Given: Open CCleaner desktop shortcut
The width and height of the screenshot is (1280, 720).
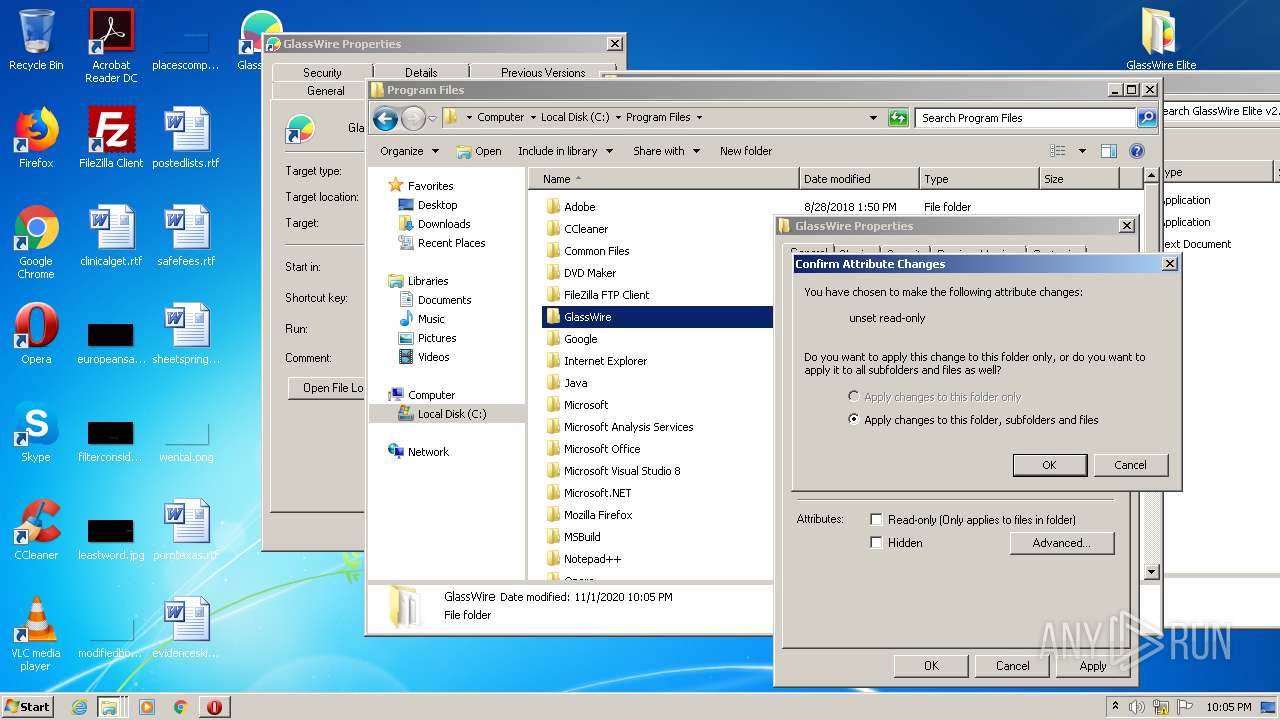Looking at the screenshot, I should click(x=36, y=530).
